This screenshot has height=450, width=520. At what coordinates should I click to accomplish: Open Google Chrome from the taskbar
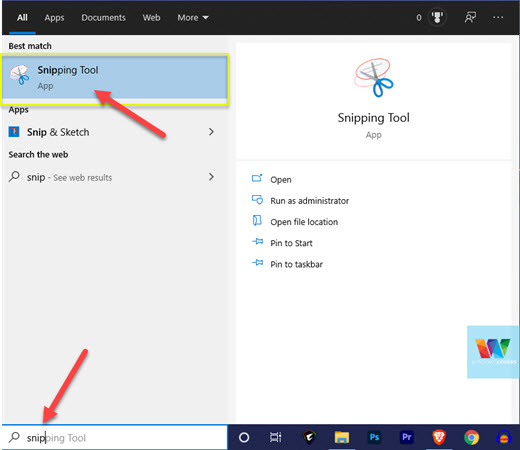point(471,437)
